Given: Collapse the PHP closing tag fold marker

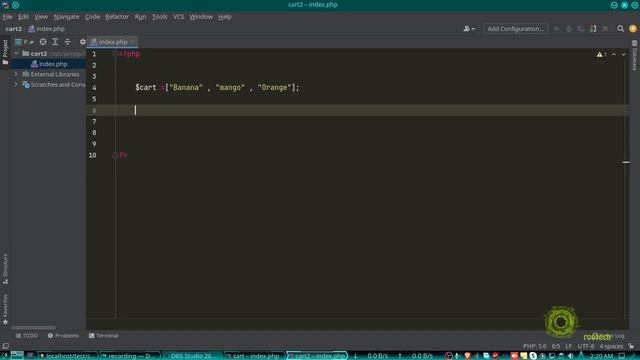Looking at the screenshot, I should point(115,156).
